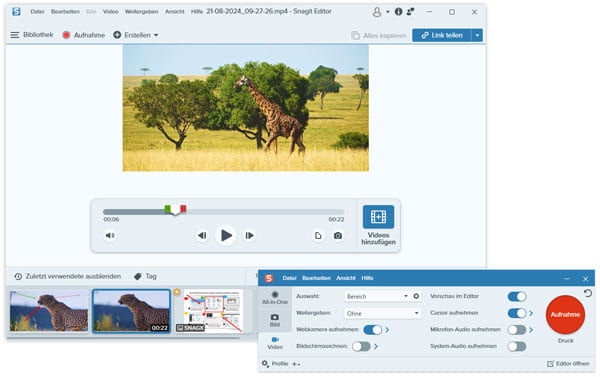Select the annotated cheetah thumbnail
The height and width of the screenshot is (377, 600).
[49, 310]
